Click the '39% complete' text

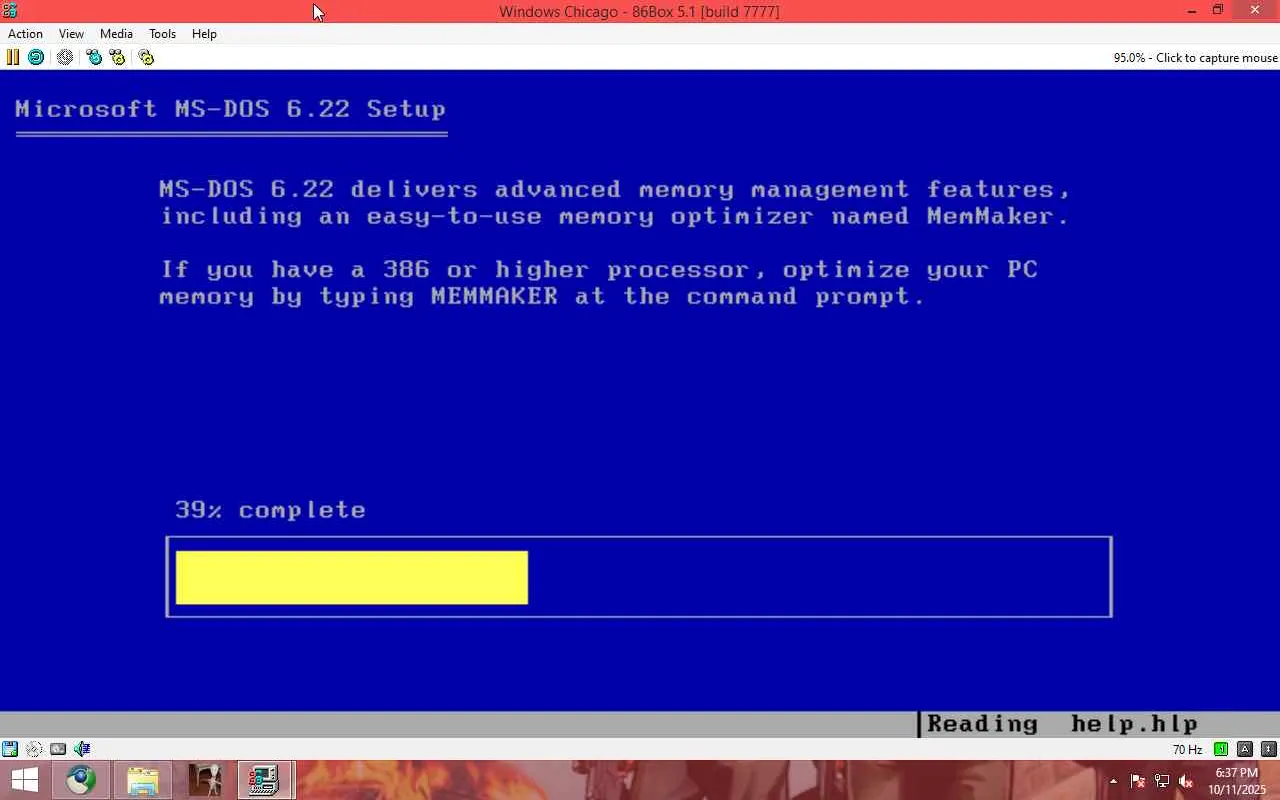pyautogui.click(x=270, y=510)
